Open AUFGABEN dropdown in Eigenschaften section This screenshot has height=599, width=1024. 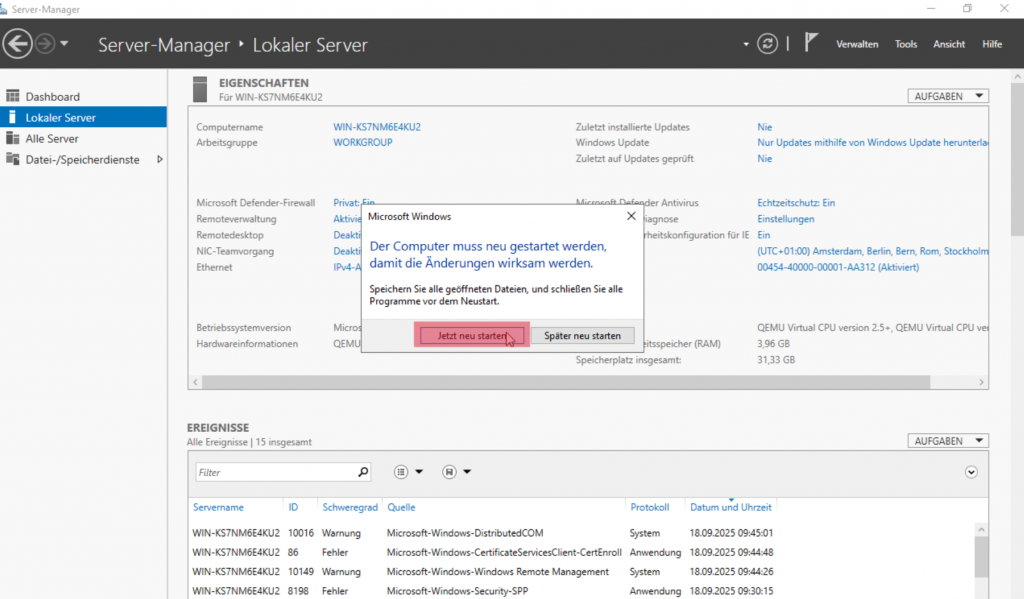(948, 96)
